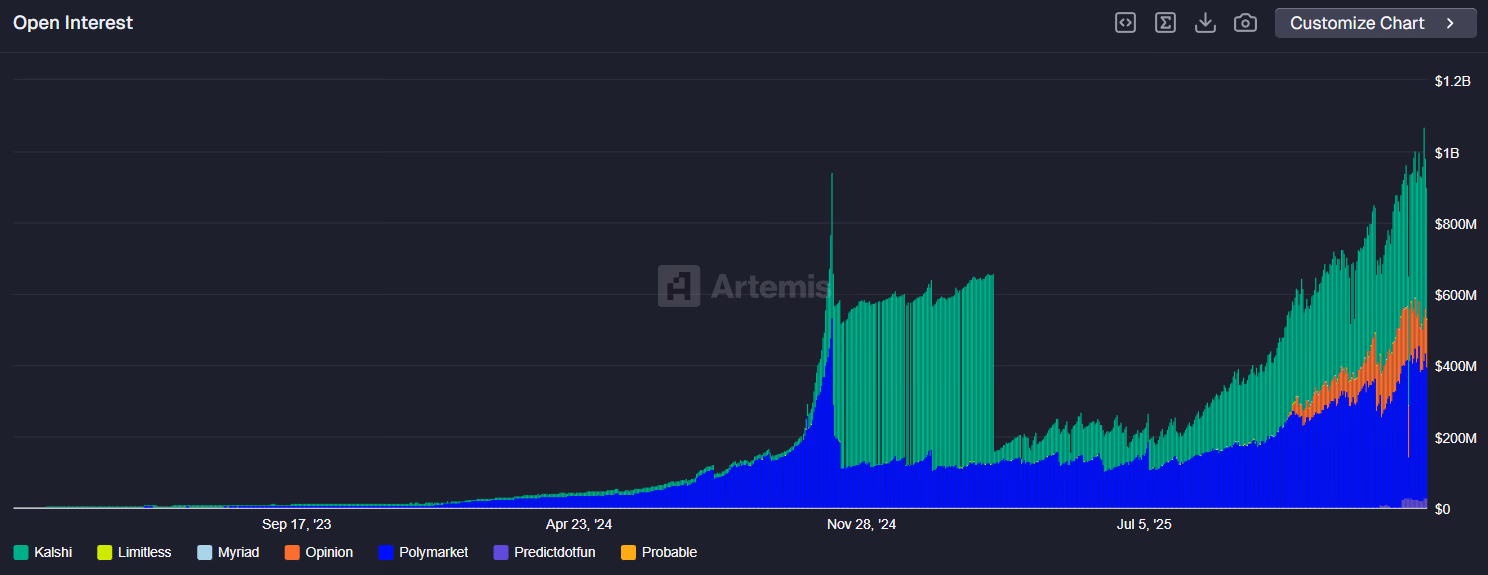Open the embed code icon
Screen dimensions: 1488x575
[1125, 23]
